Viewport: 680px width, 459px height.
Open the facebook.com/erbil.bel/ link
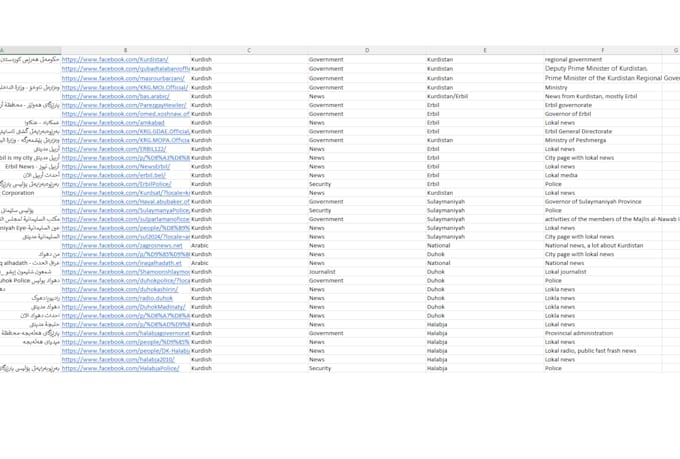114,175
